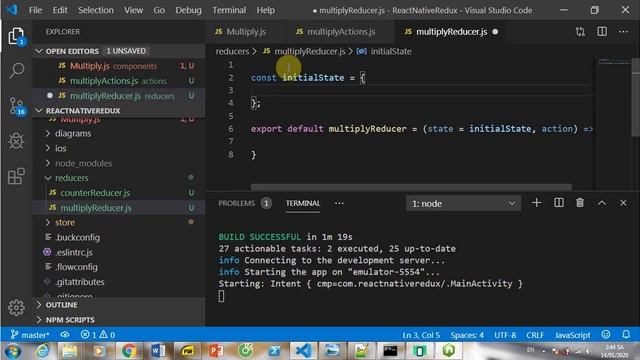Viewport: 640px width, 360px height.
Task: Open Microsoft Word from the taskbar
Action: pyautogui.click(x=158, y=351)
